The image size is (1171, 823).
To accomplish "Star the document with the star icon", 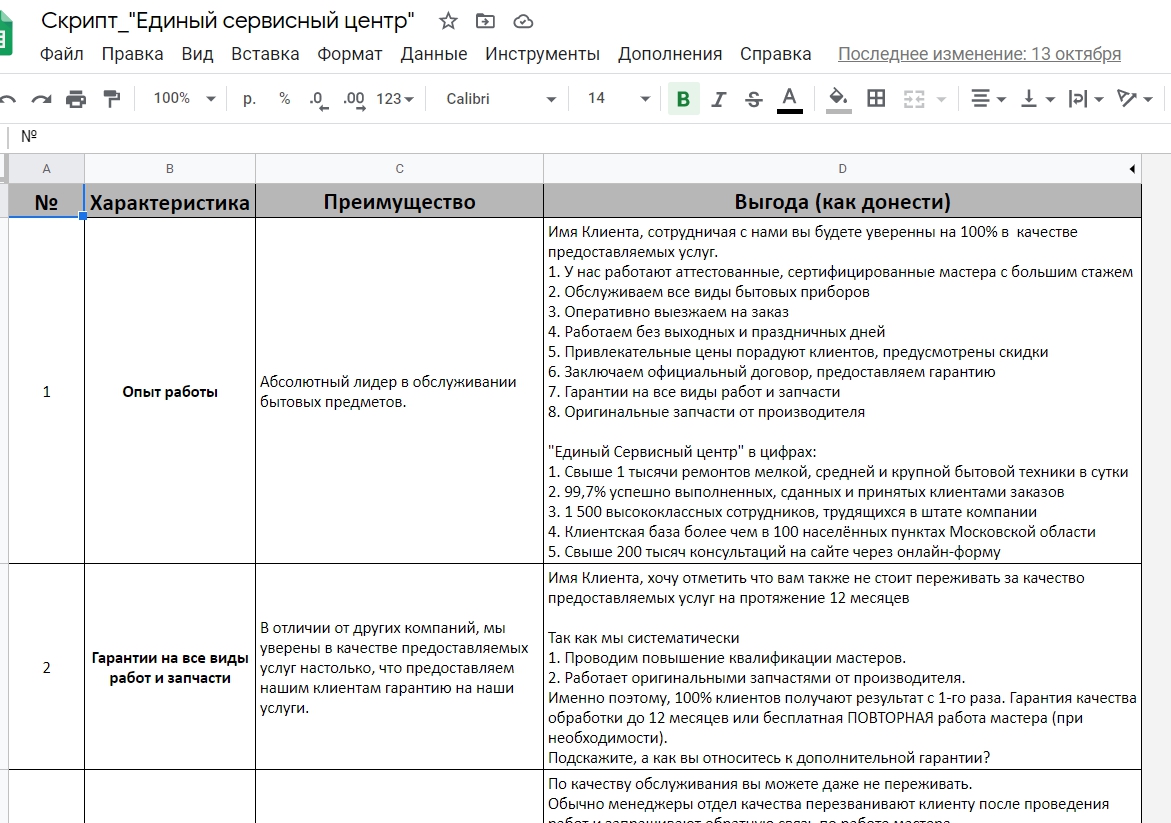I will pos(448,21).
